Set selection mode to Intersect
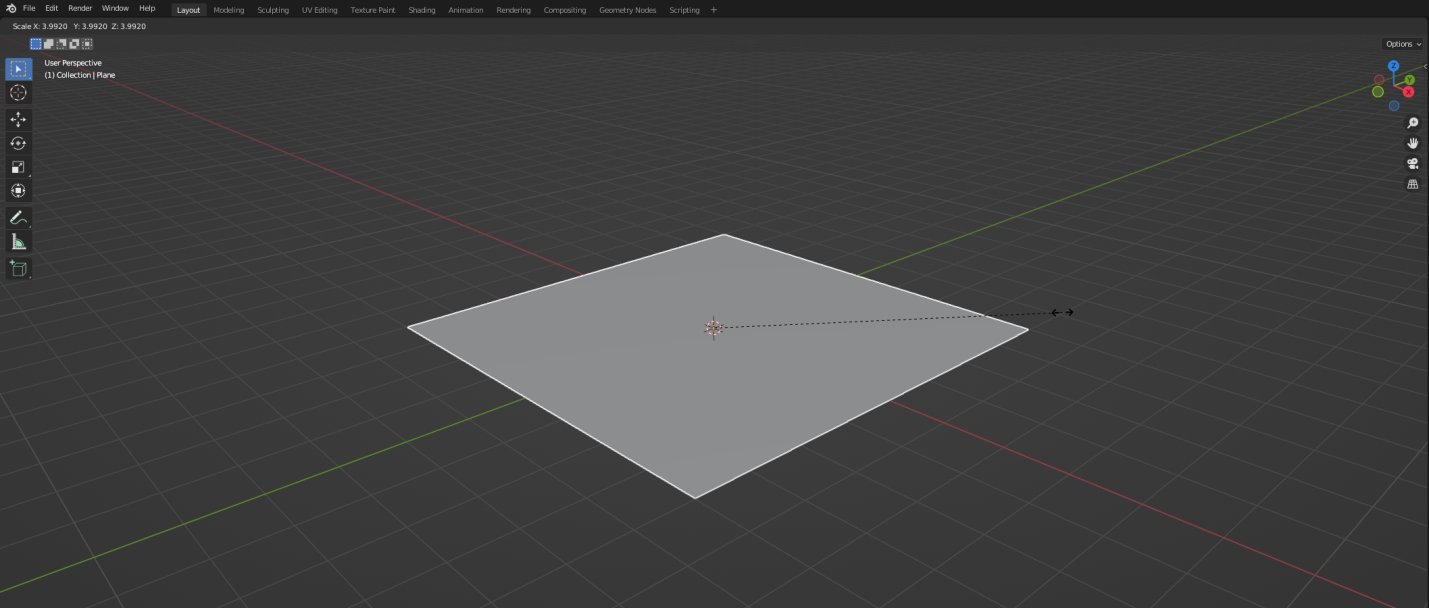 (x=87, y=44)
